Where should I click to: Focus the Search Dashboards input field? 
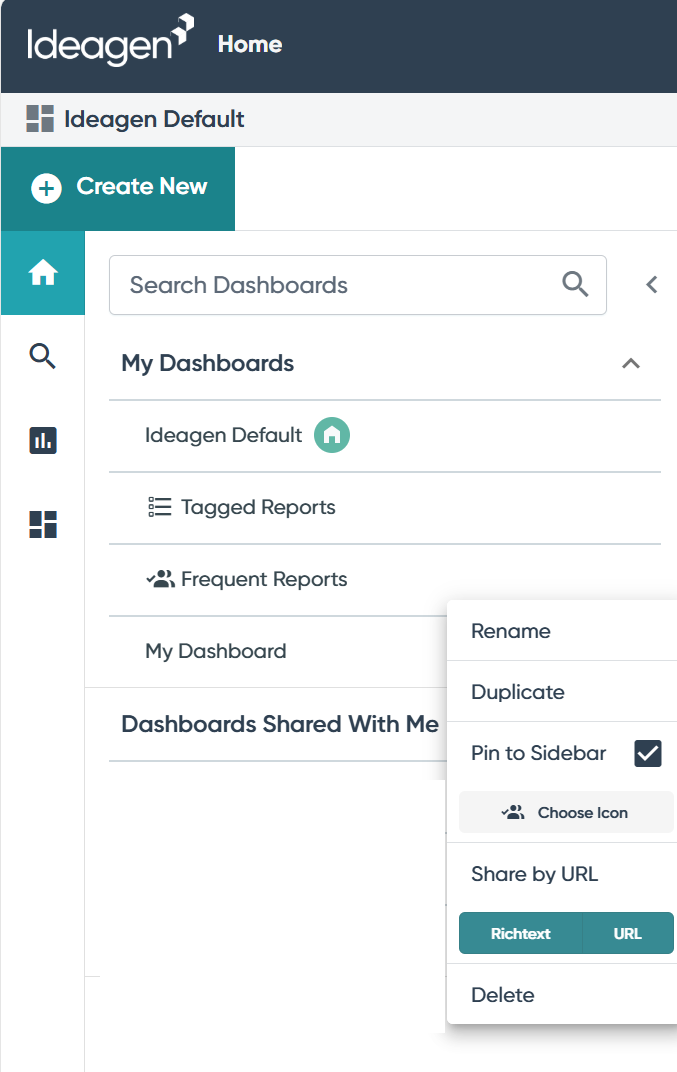point(358,285)
